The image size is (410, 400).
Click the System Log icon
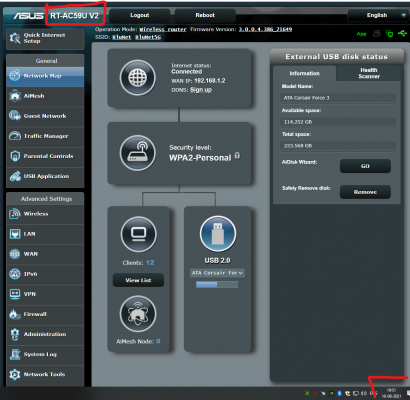tap(15, 354)
